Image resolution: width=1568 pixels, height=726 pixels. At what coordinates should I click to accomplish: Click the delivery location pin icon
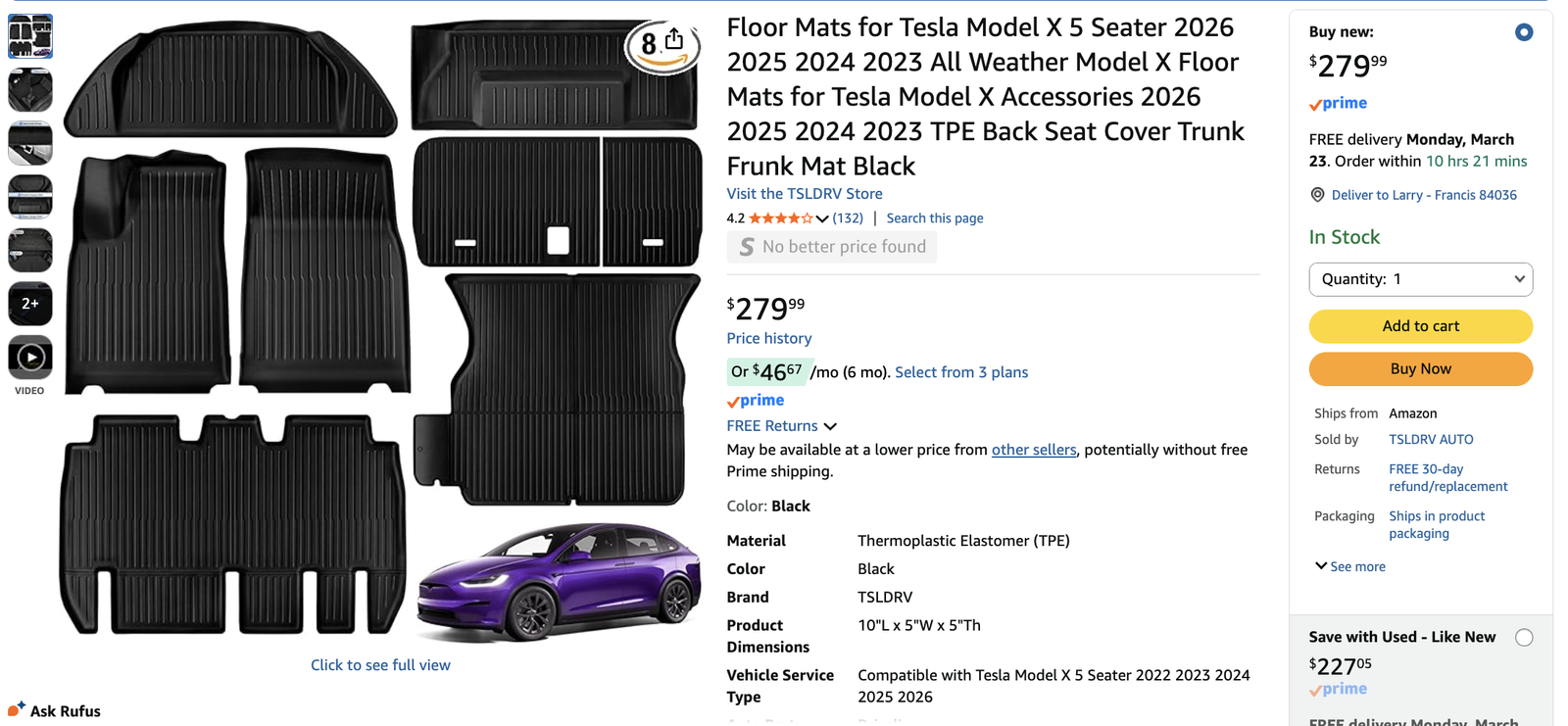tap(1318, 195)
